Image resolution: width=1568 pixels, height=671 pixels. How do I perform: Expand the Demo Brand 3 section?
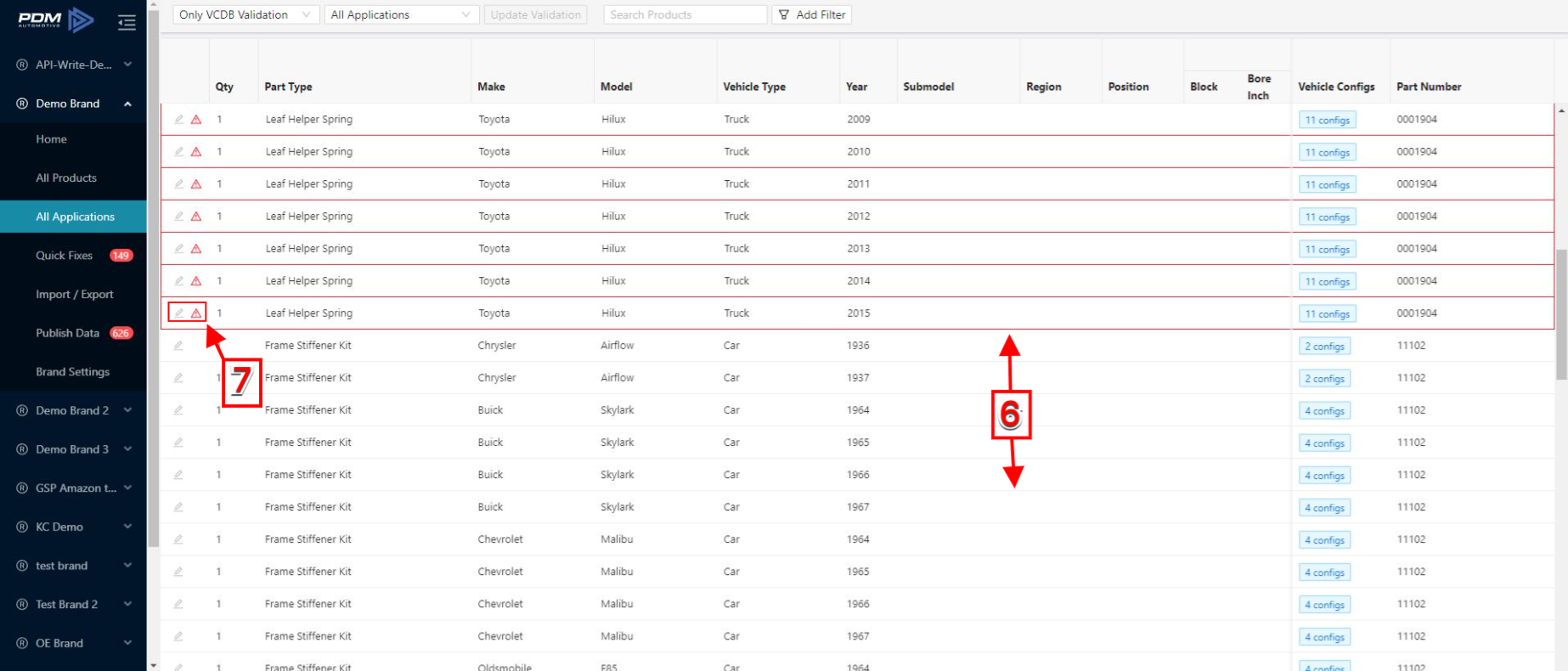(x=127, y=449)
